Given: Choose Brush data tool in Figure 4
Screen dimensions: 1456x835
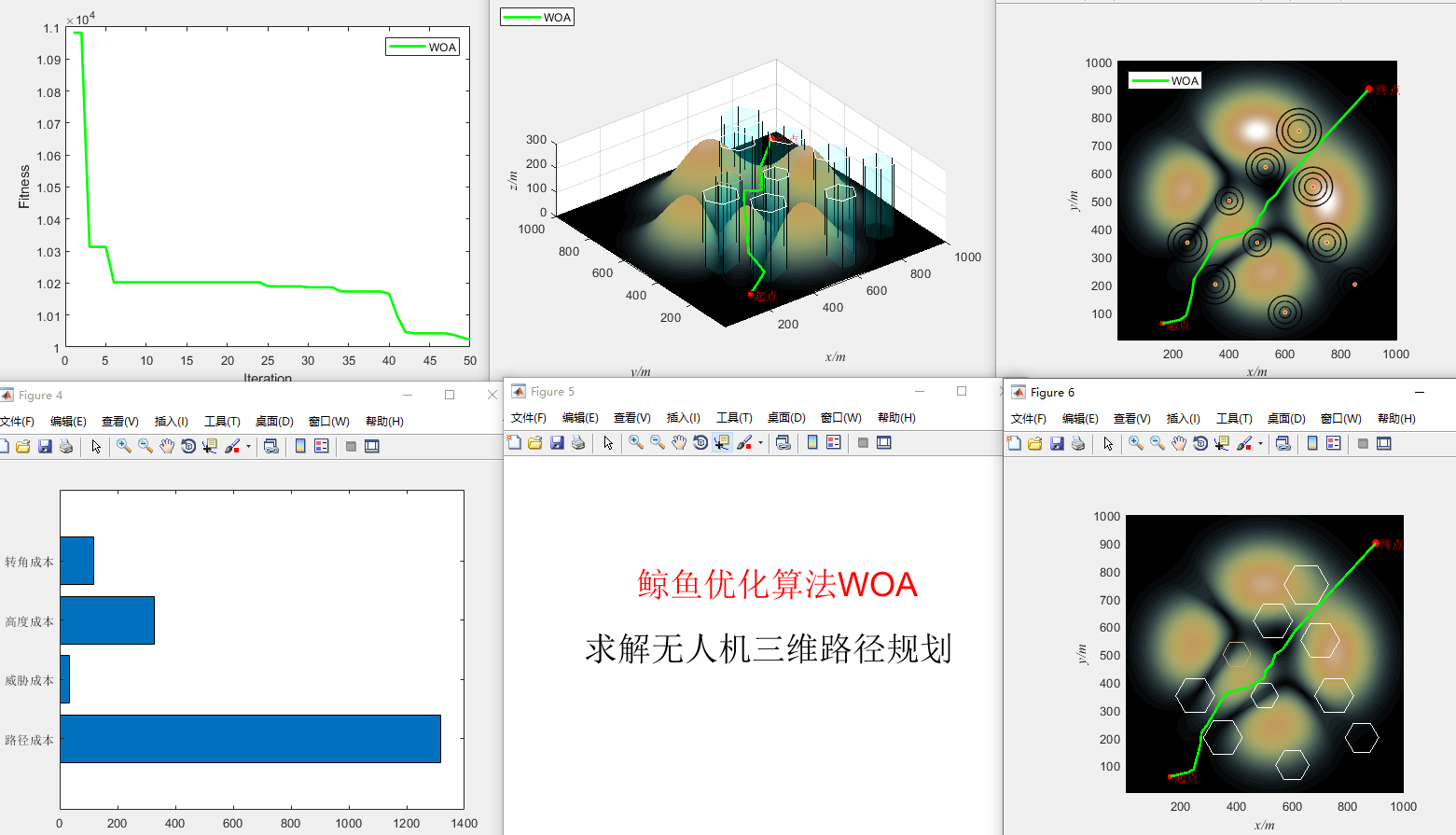Looking at the screenshot, I should [232, 447].
